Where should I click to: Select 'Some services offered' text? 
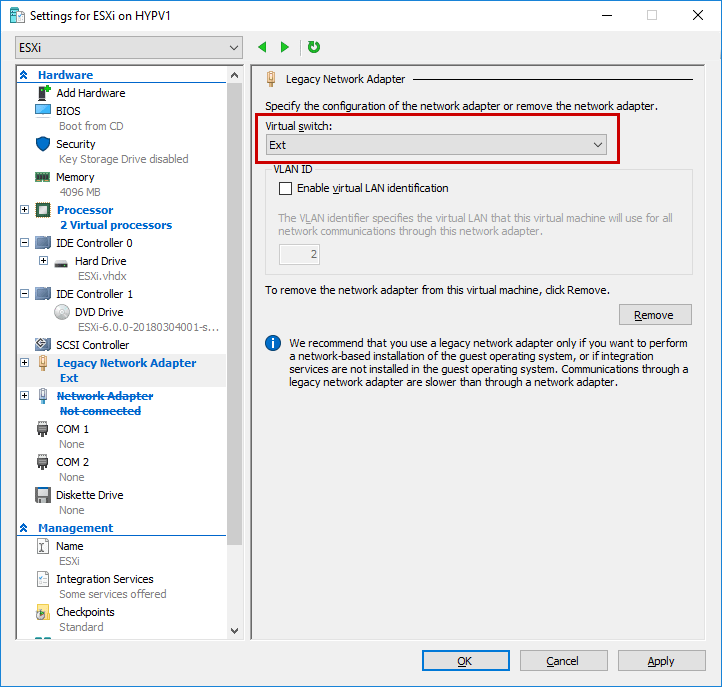pos(113,594)
